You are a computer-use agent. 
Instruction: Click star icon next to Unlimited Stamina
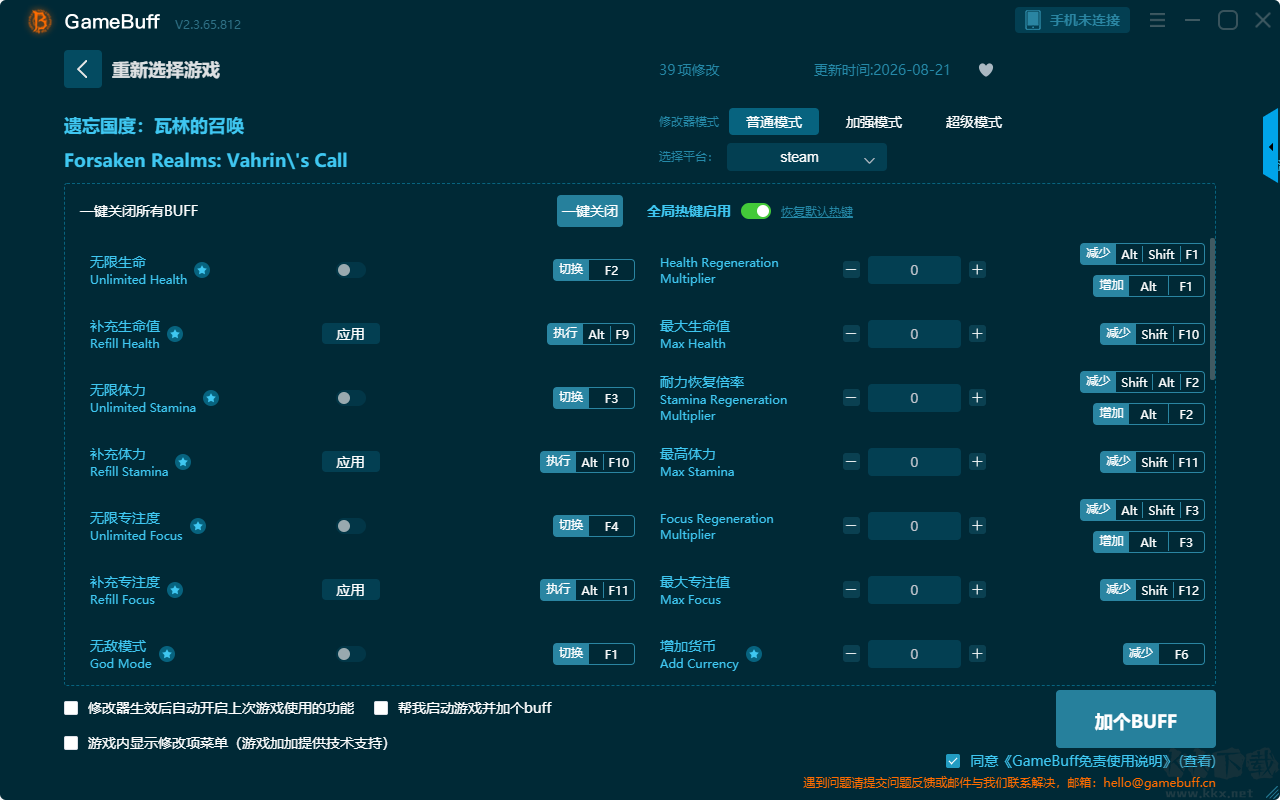point(211,398)
